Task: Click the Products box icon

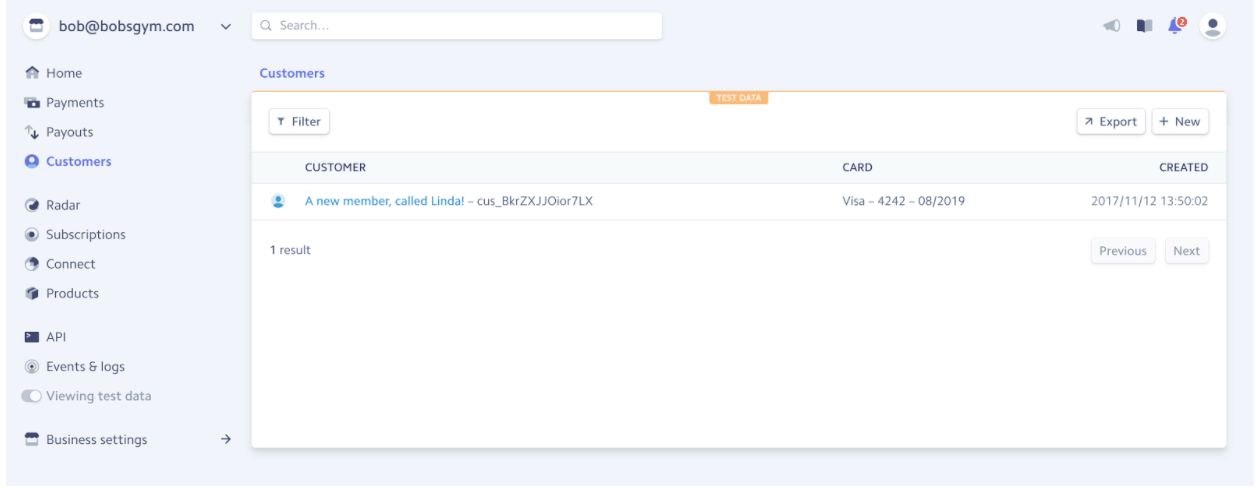Action: (x=32, y=293)
